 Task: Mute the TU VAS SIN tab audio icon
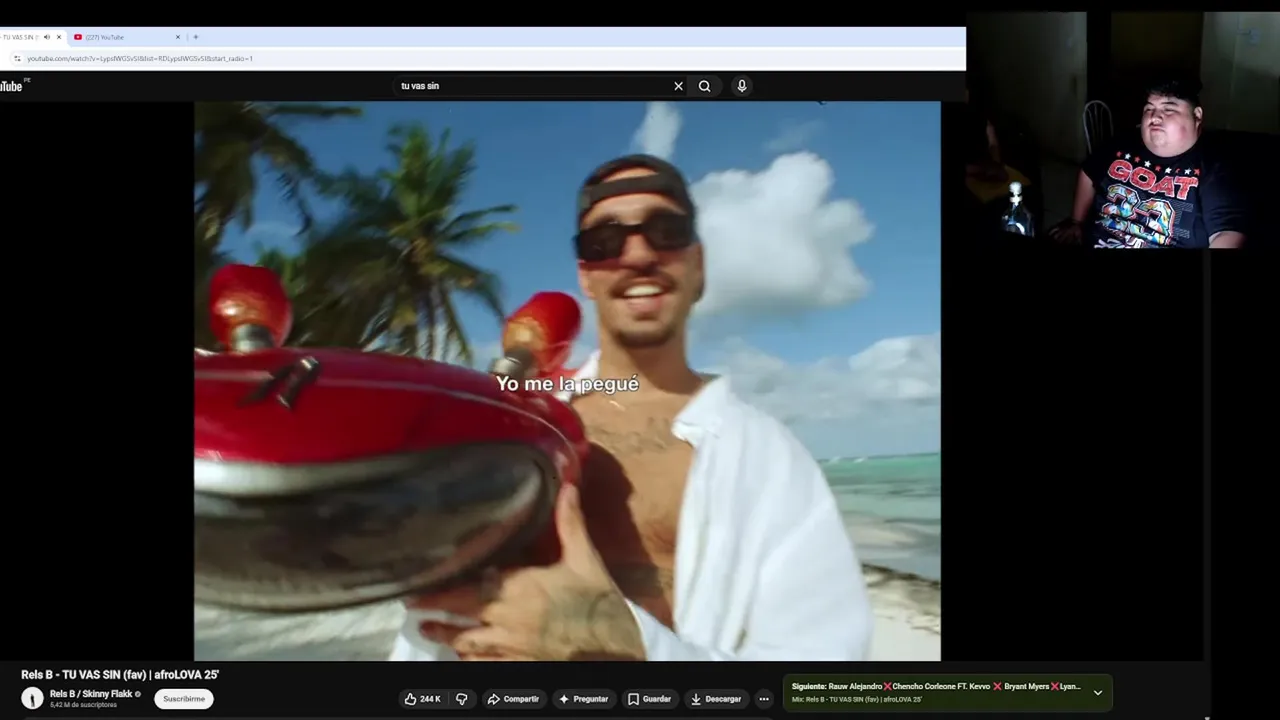tap(46, 37)
